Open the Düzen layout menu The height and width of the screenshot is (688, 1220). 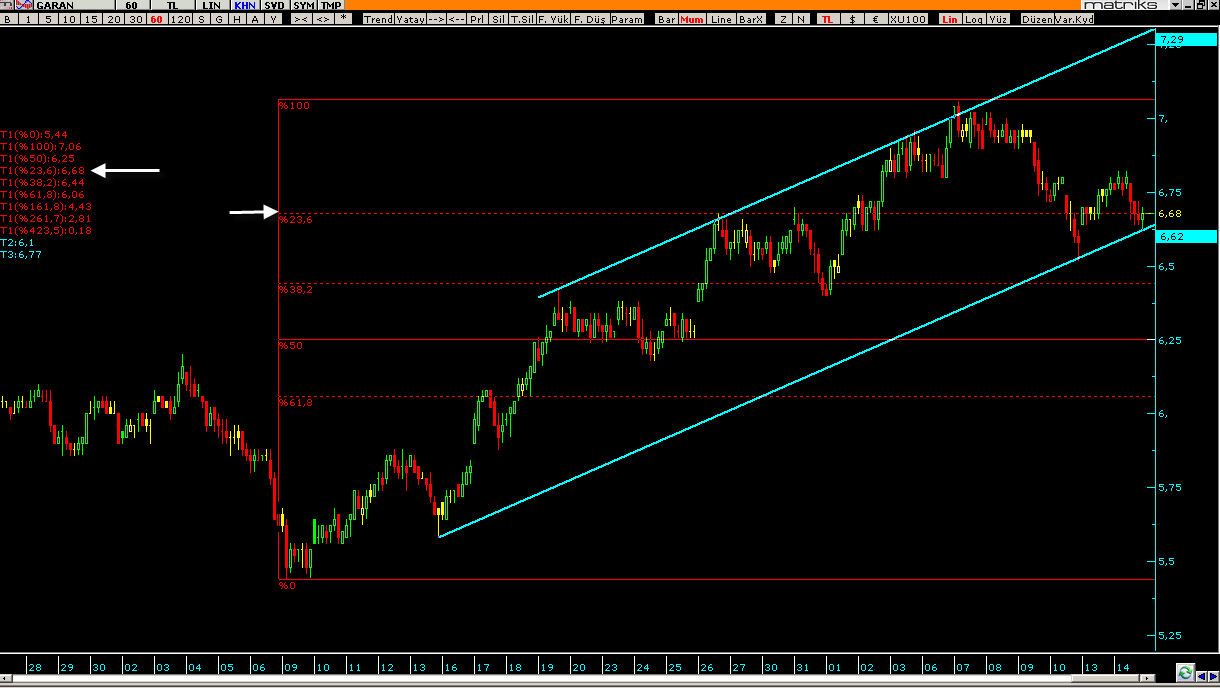(1037, 19)
